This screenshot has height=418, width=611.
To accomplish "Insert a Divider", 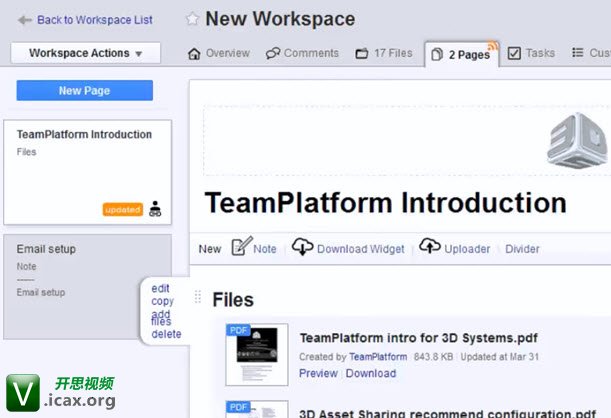I will tap(522, 249).
